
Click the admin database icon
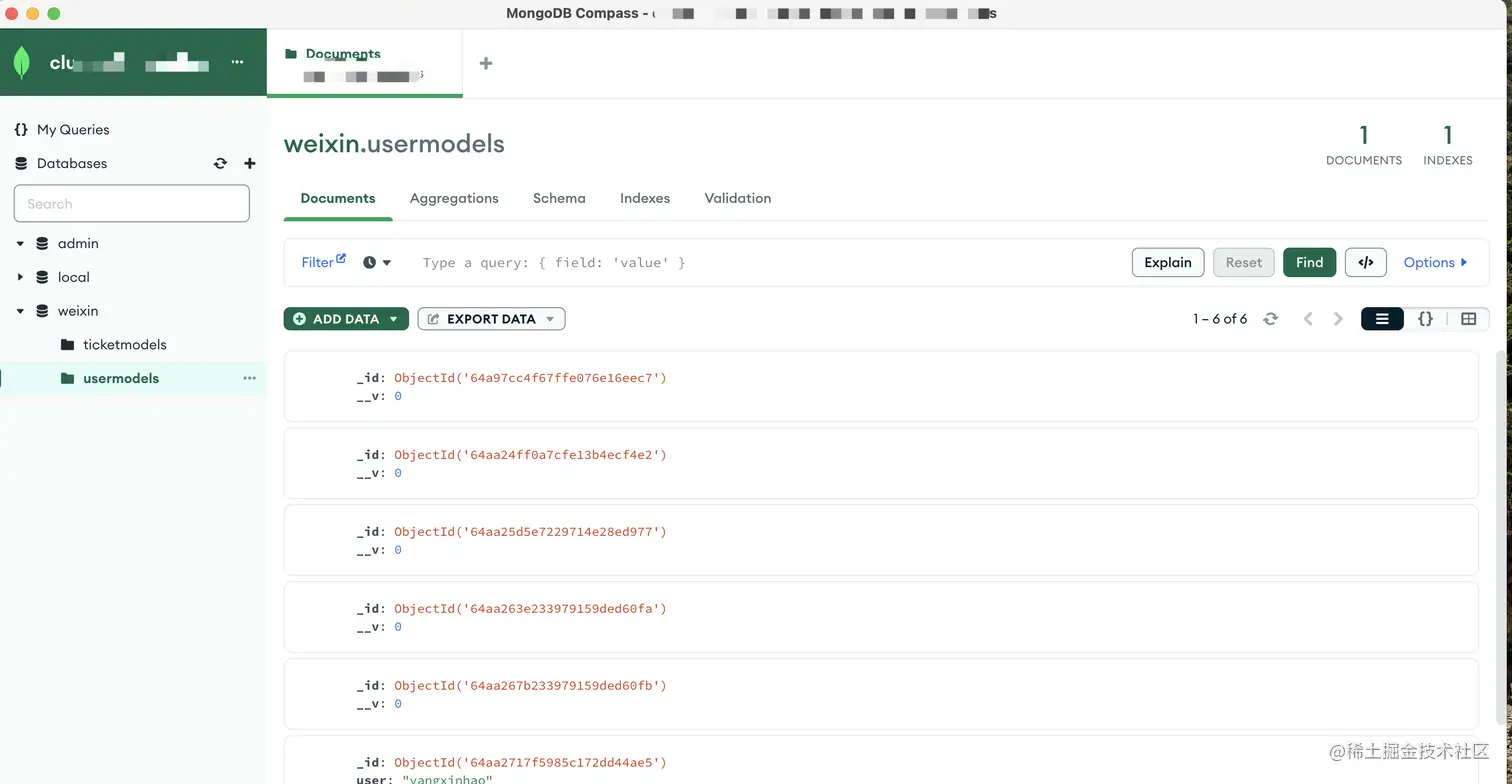pyautogui.click(x=42, y=243)
